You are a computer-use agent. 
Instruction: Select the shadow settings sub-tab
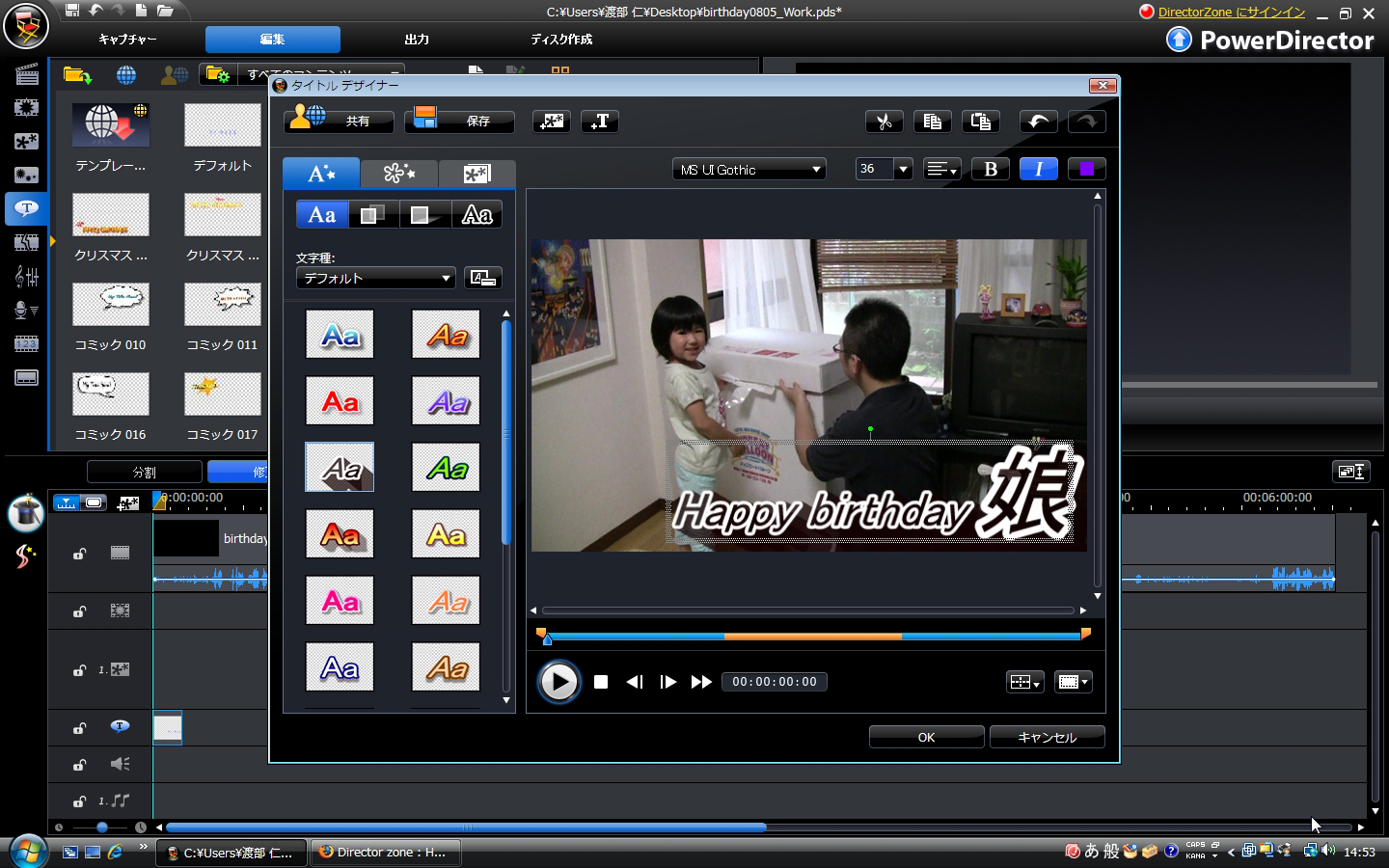click(373, 215)
